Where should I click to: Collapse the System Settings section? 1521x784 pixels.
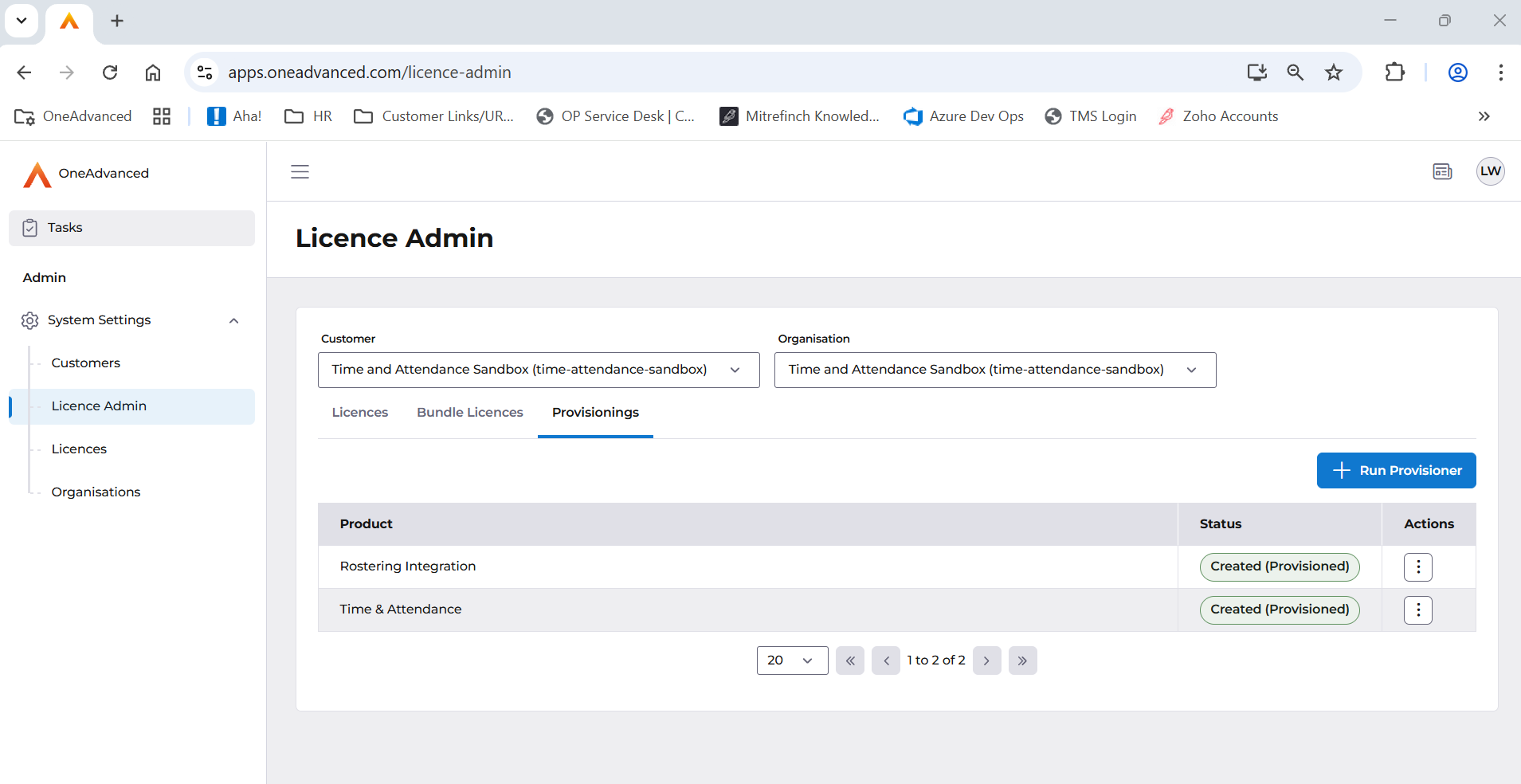234,320
